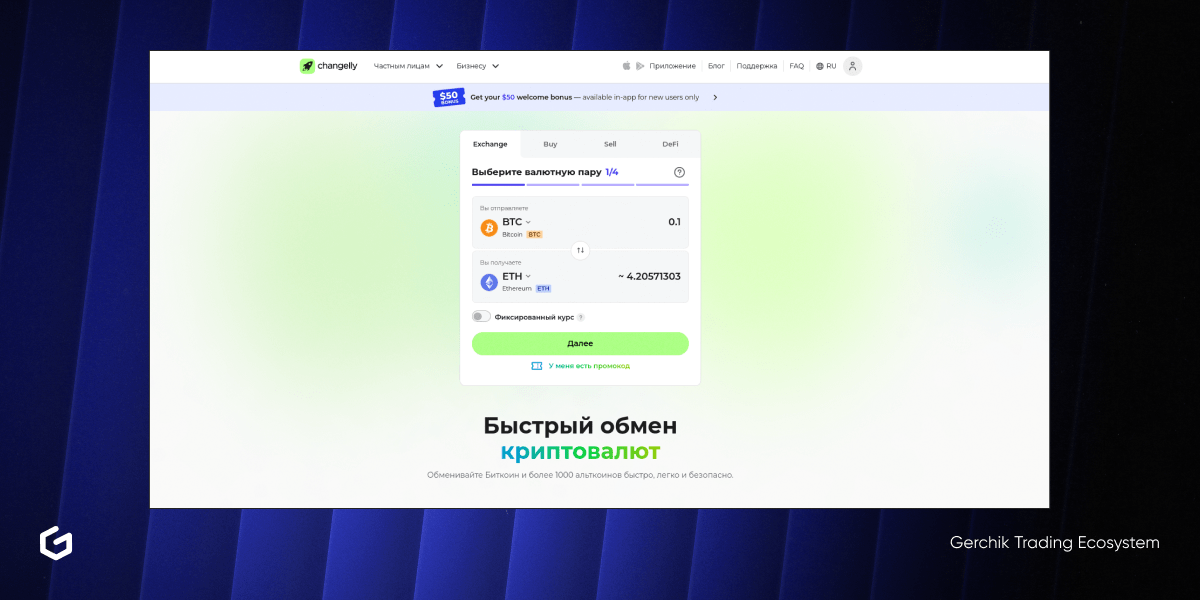
Task: Open the RU language selector
Action: click(x=826, y=66)
